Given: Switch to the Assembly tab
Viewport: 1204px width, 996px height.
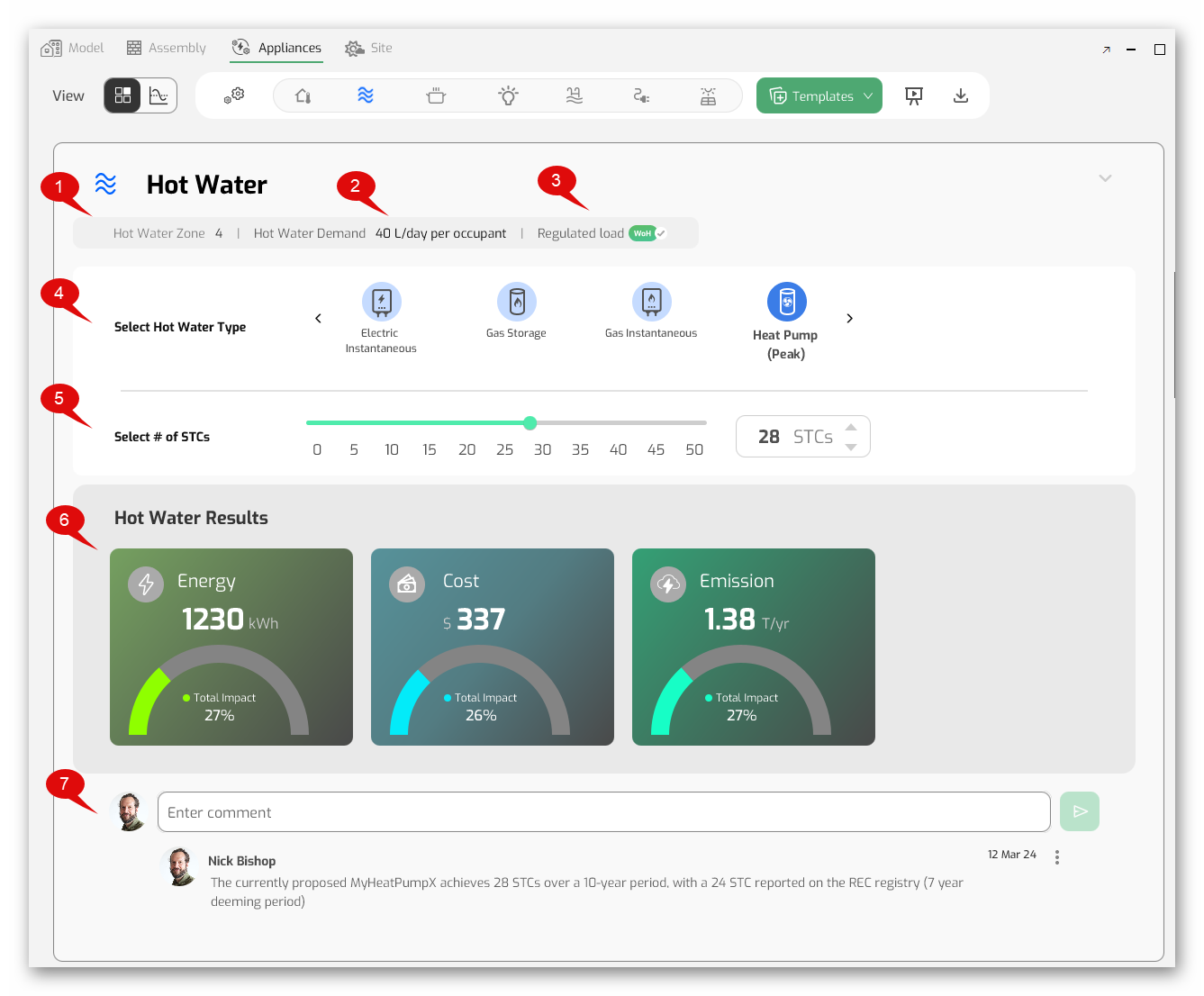Looking at the screenshot, I should [167, 48].
